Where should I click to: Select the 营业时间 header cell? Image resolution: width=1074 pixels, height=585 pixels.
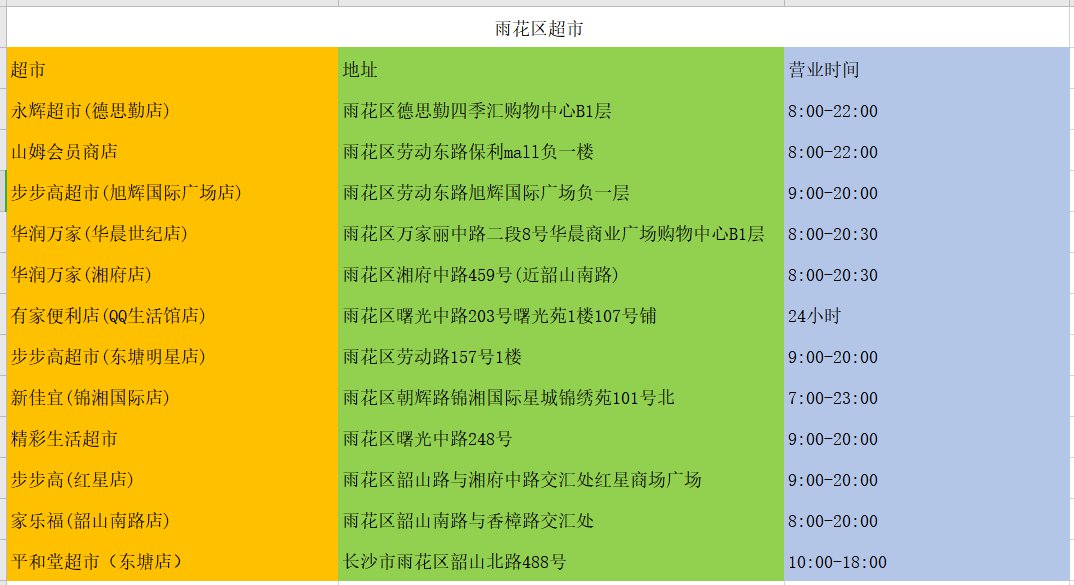[927, 69]
